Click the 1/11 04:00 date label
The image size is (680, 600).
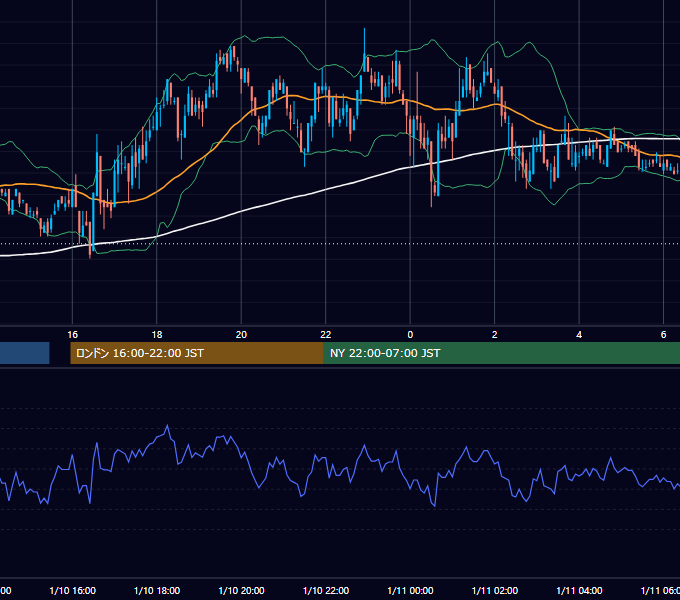579,590
